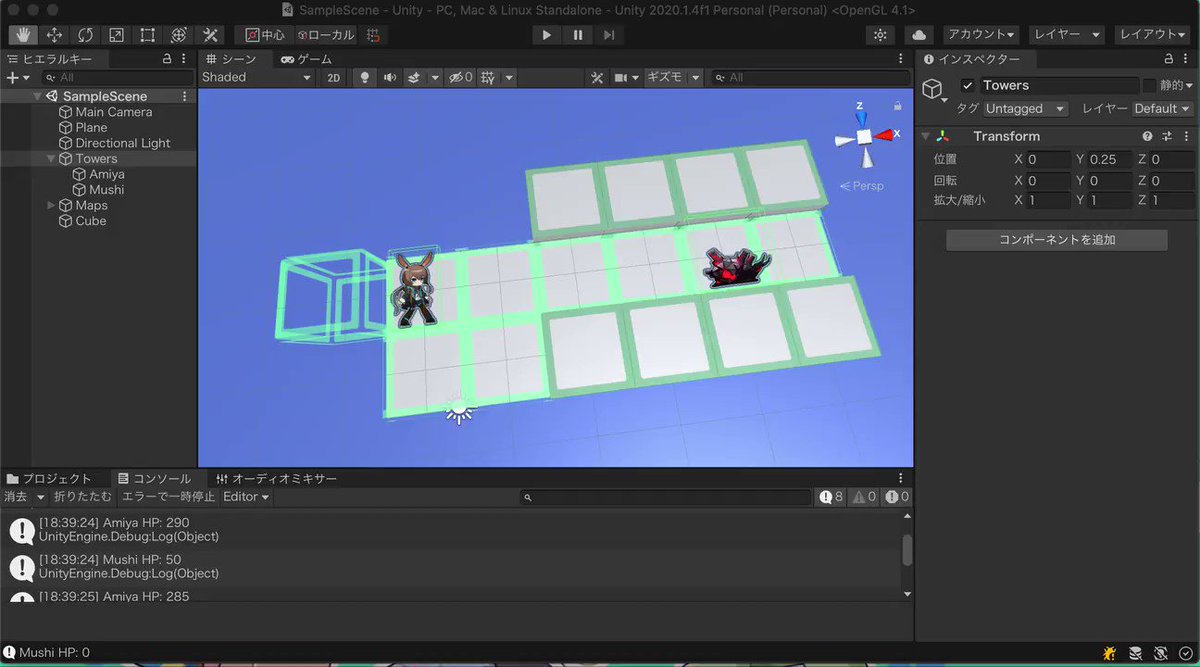This screenshot has width=1200, height=667.
Task: Collapse the Transform component
Action: 925,136
